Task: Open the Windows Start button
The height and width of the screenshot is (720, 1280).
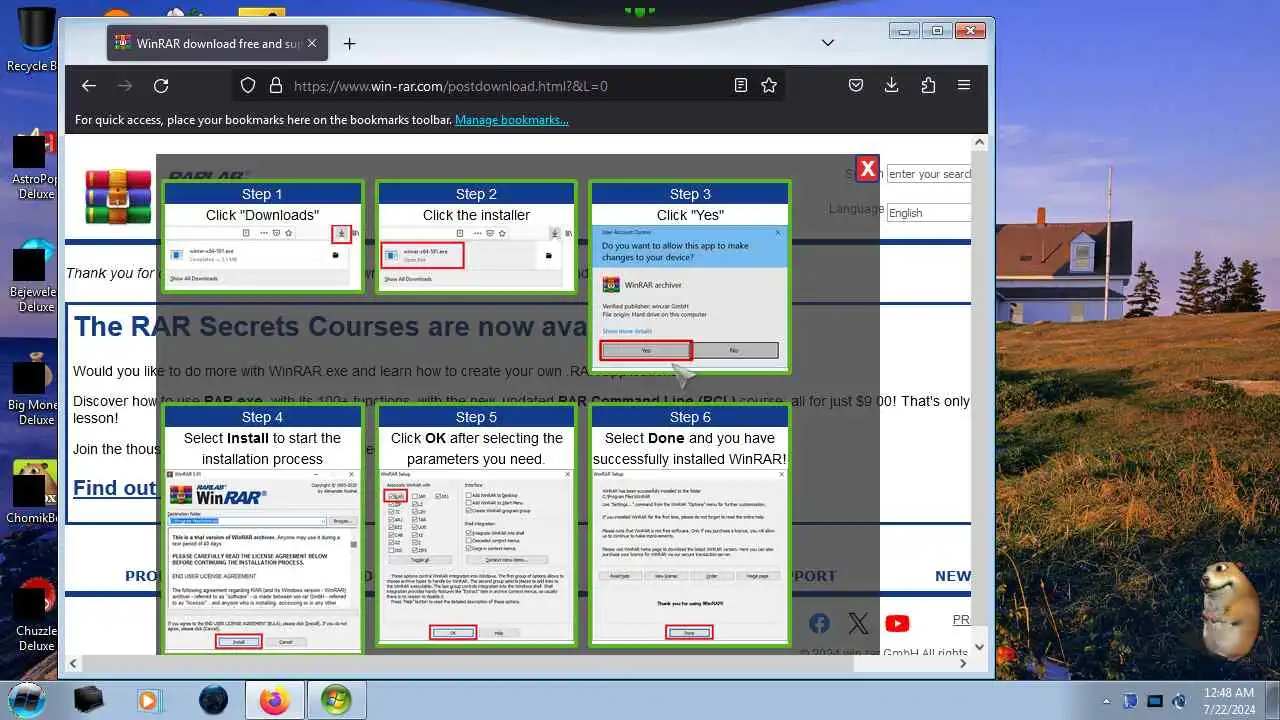Action: [26, 699]
